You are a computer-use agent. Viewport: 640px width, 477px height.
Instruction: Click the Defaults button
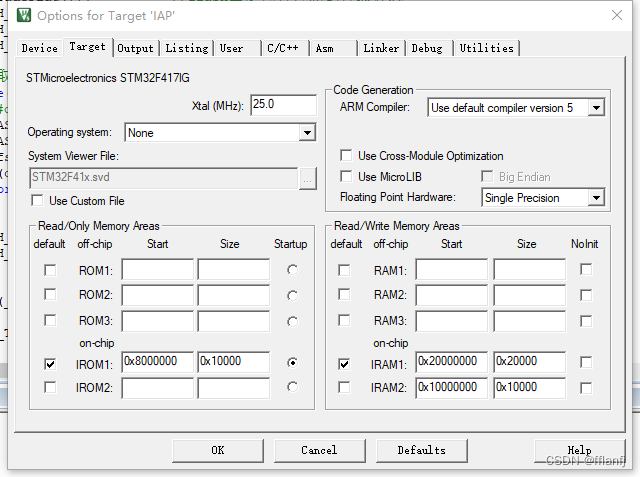pos(422,450)
